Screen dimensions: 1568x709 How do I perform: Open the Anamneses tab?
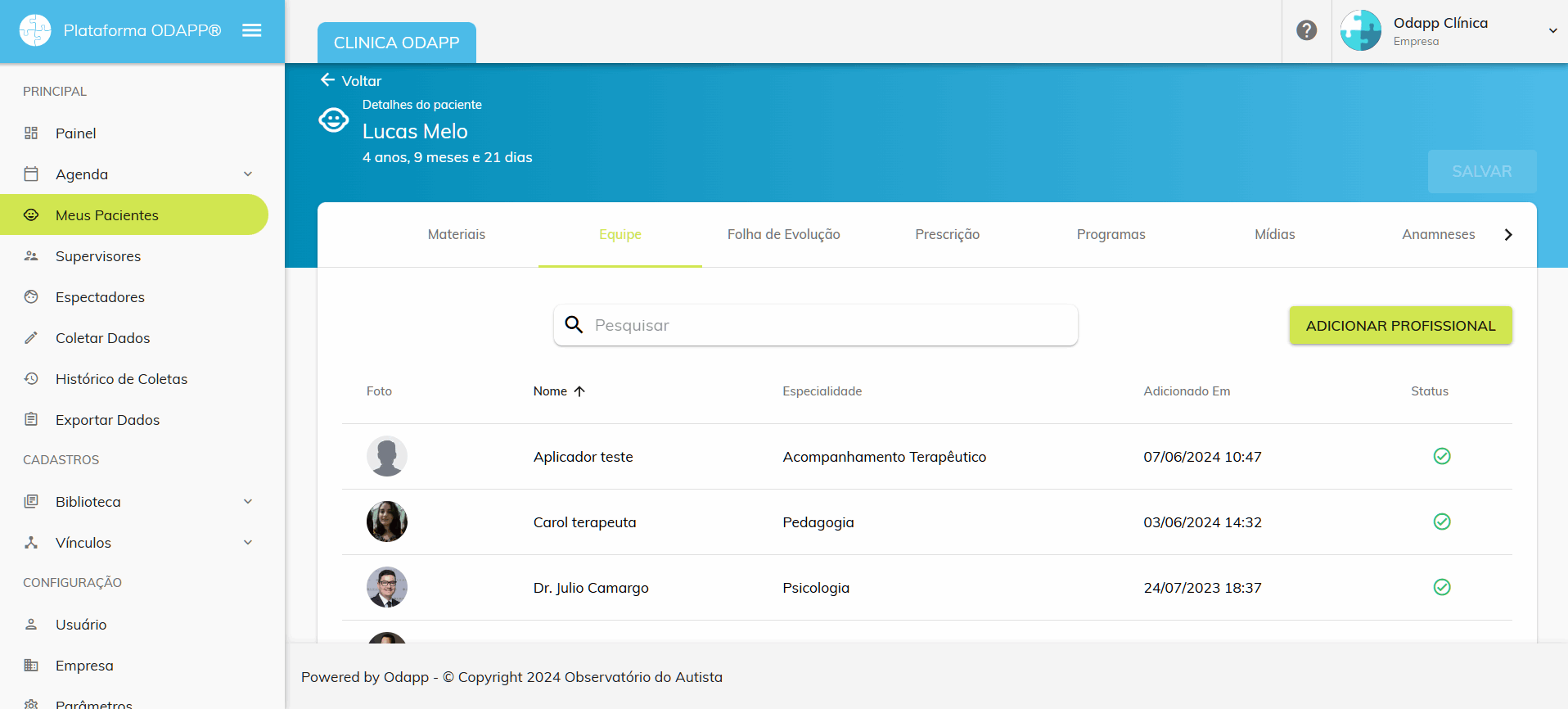(x=1439, y=234)
